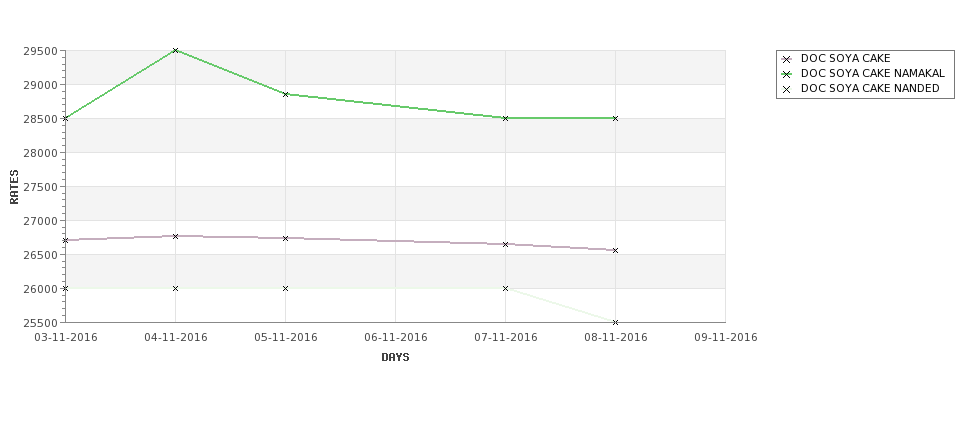Click the DOC SOYA CAKE legend marker icon
975x429 pixels.
click(x=787, y=59)
